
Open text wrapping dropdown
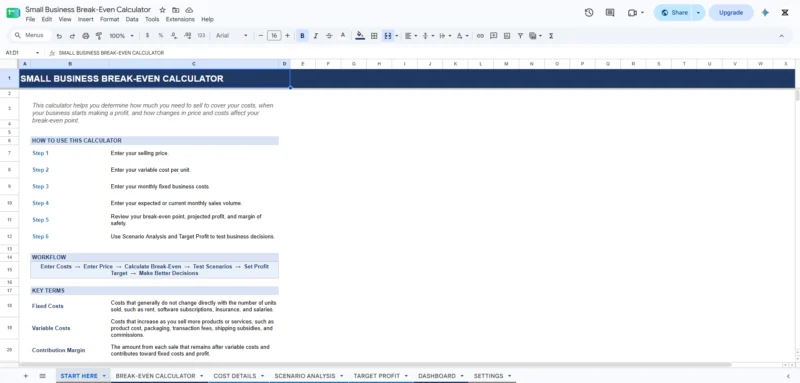point(445,36)
